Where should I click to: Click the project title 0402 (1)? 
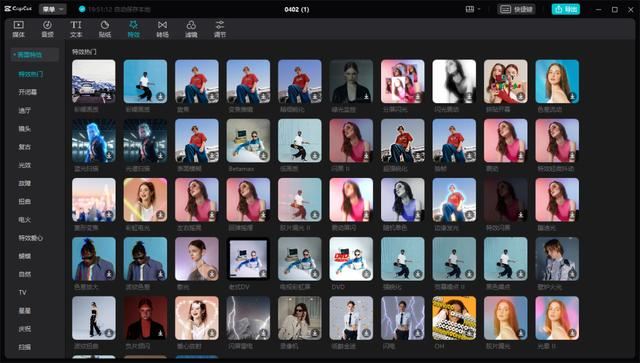pyautogui.click(x=297, y=9)
